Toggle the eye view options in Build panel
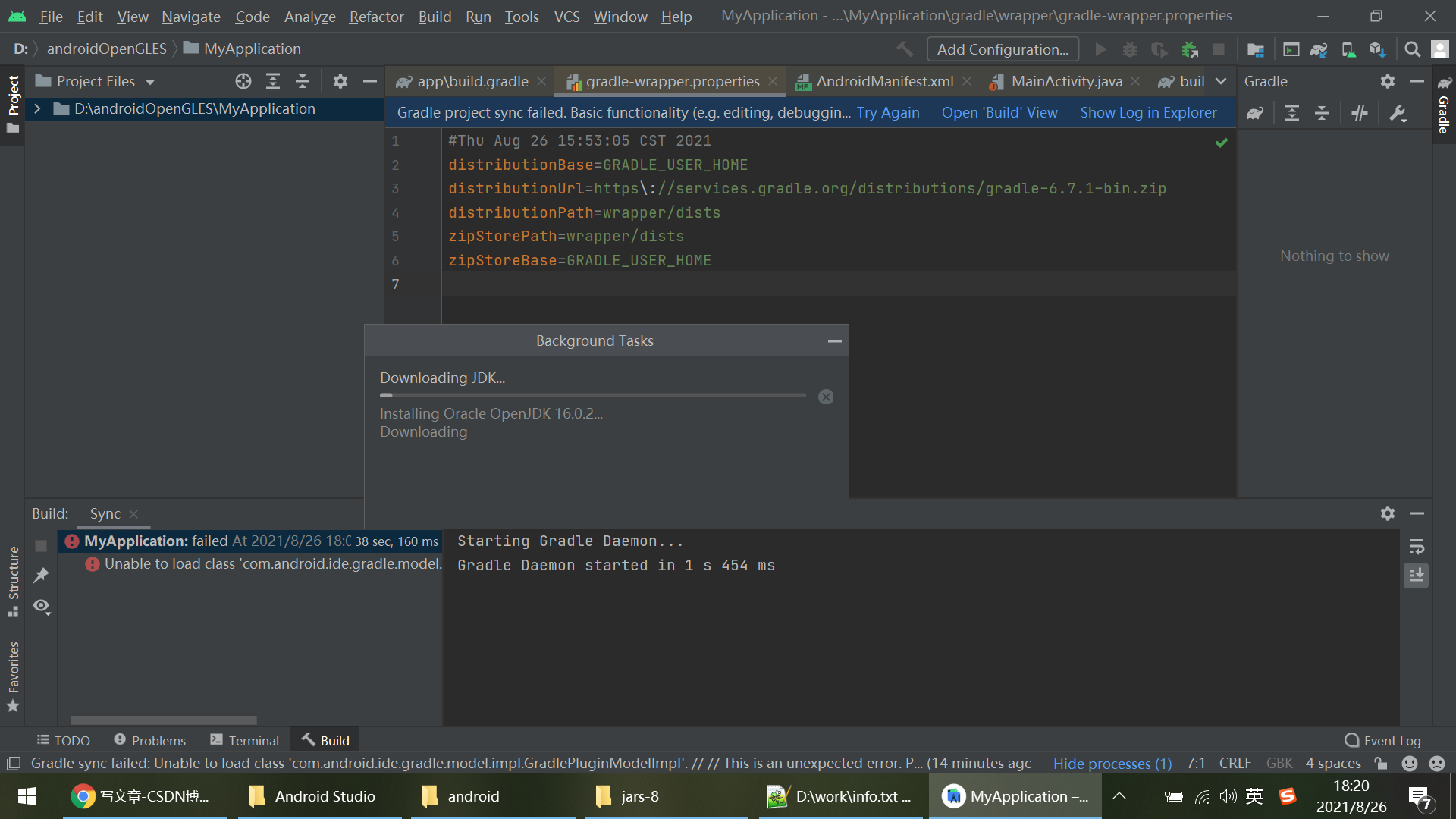This screenshot has width=1456, height=819. [x=41, y=607]
